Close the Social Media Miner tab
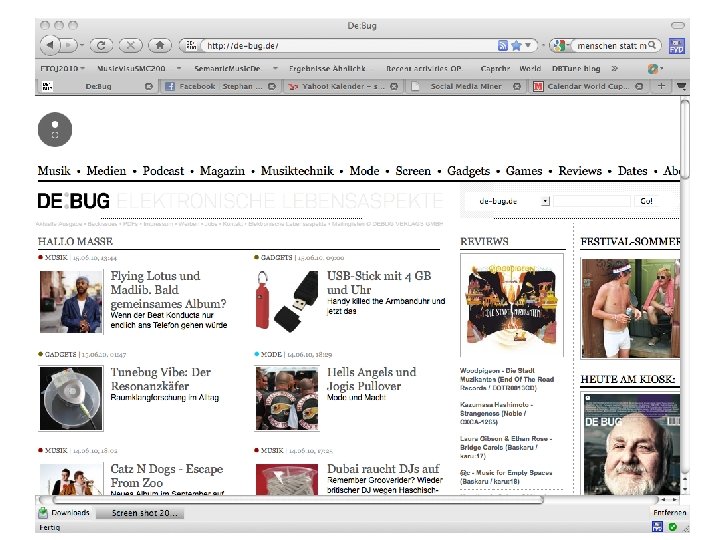The width and height of the screenshot is (720, 540). 517,86
